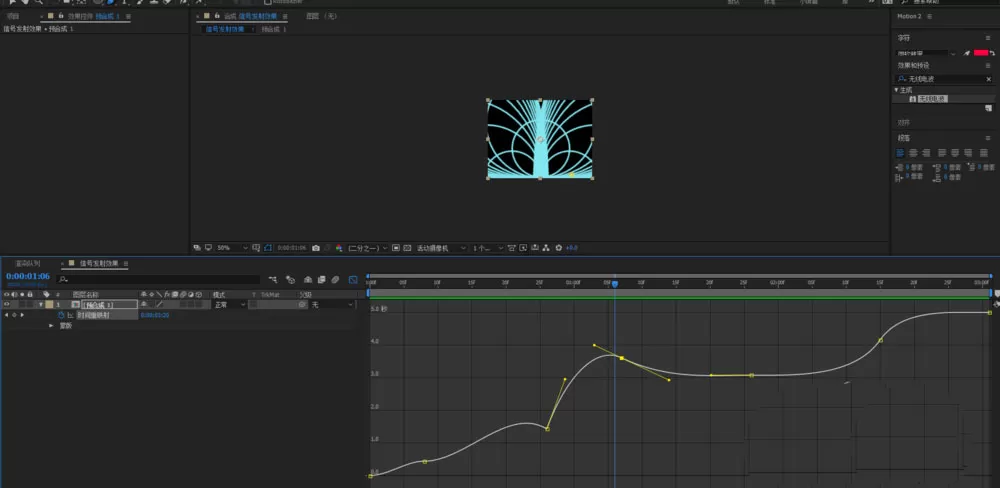Add keyframe at current time diamond
The image size is (1000, 488).
pyautogui.click(x=14, y=315)
